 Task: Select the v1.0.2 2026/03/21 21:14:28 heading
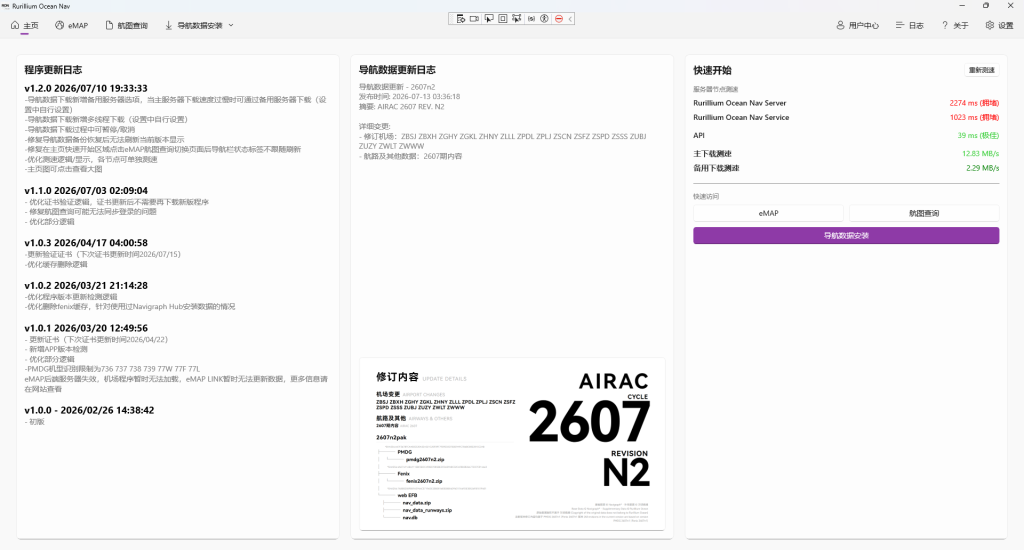coord(86,285)
